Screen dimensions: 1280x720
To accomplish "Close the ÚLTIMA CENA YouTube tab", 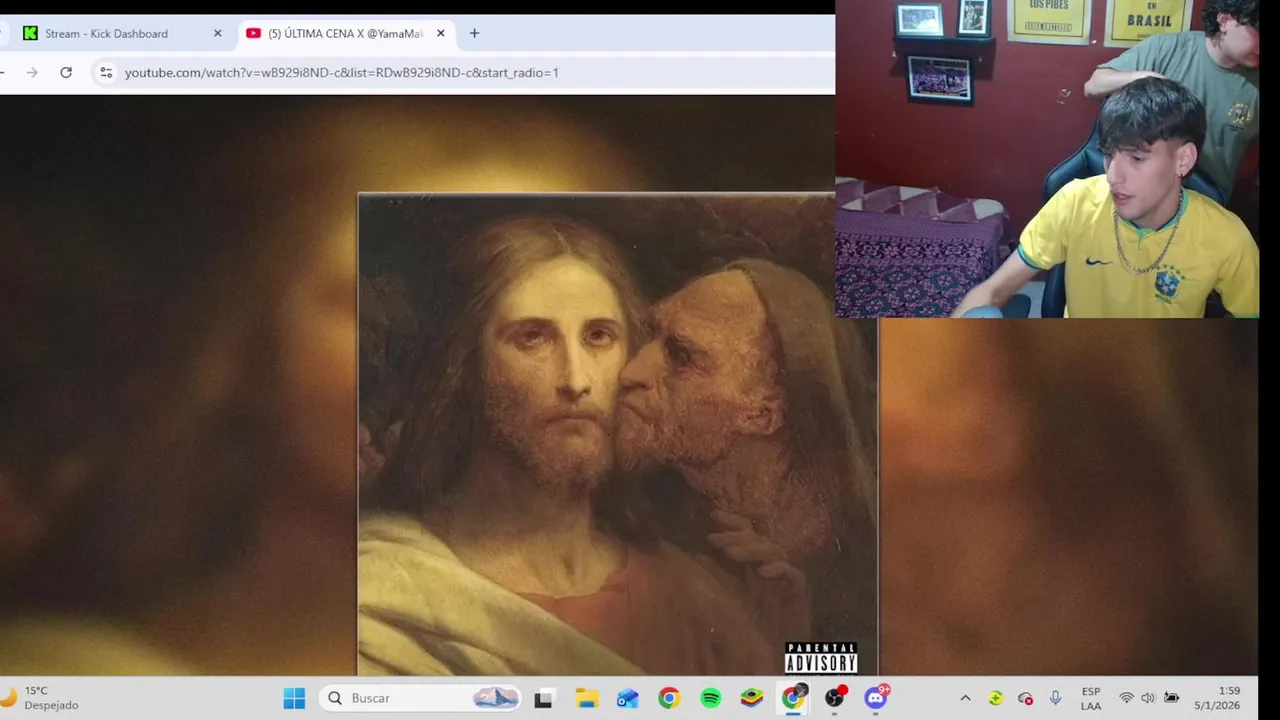I will [440, 33].
